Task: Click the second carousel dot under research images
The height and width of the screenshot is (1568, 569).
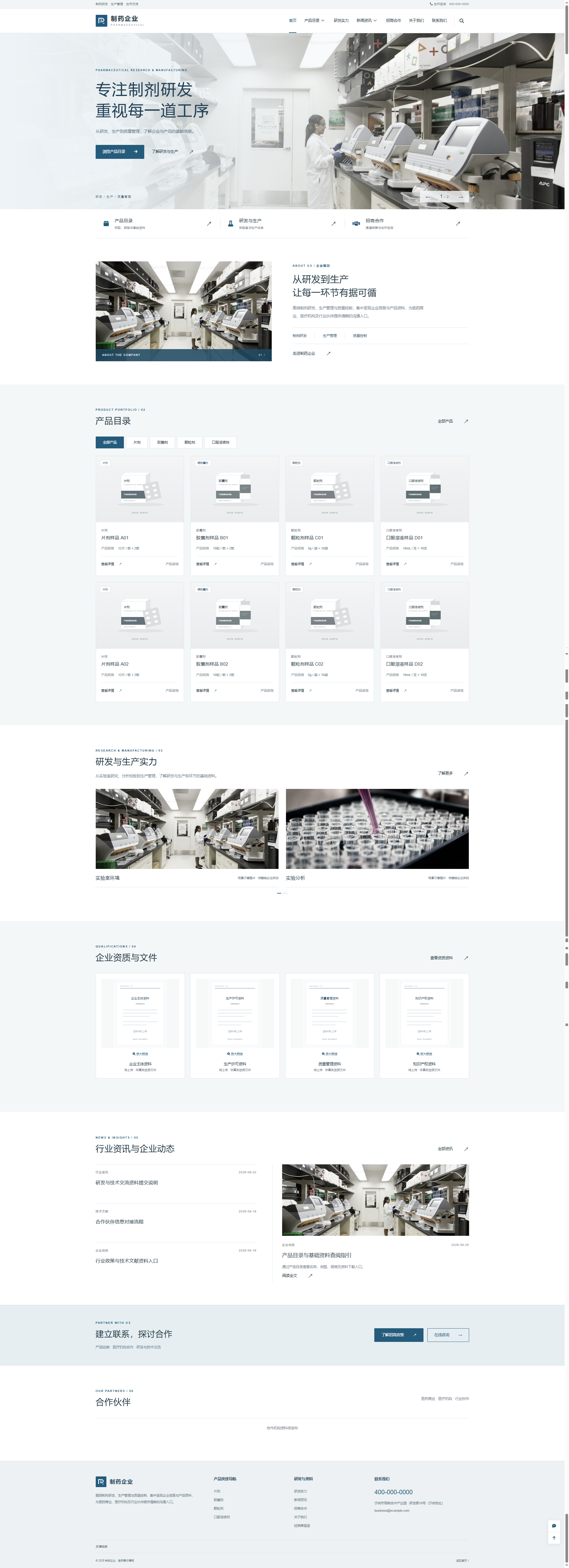Action: tap(285, 893)
